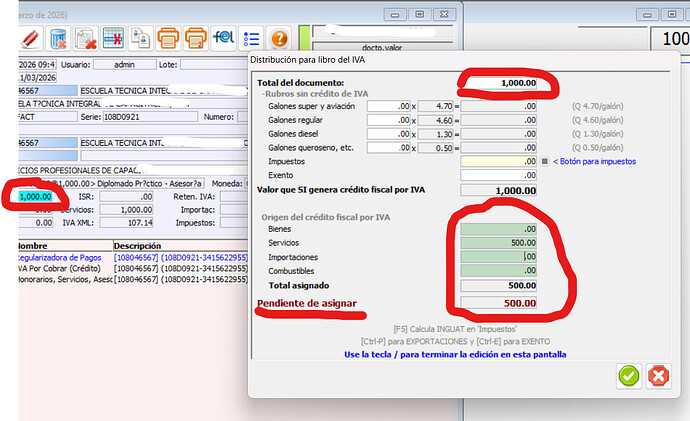Click the first orange printer icon
690x421 pixels.
pyautogui.click(x=169, y=39)
